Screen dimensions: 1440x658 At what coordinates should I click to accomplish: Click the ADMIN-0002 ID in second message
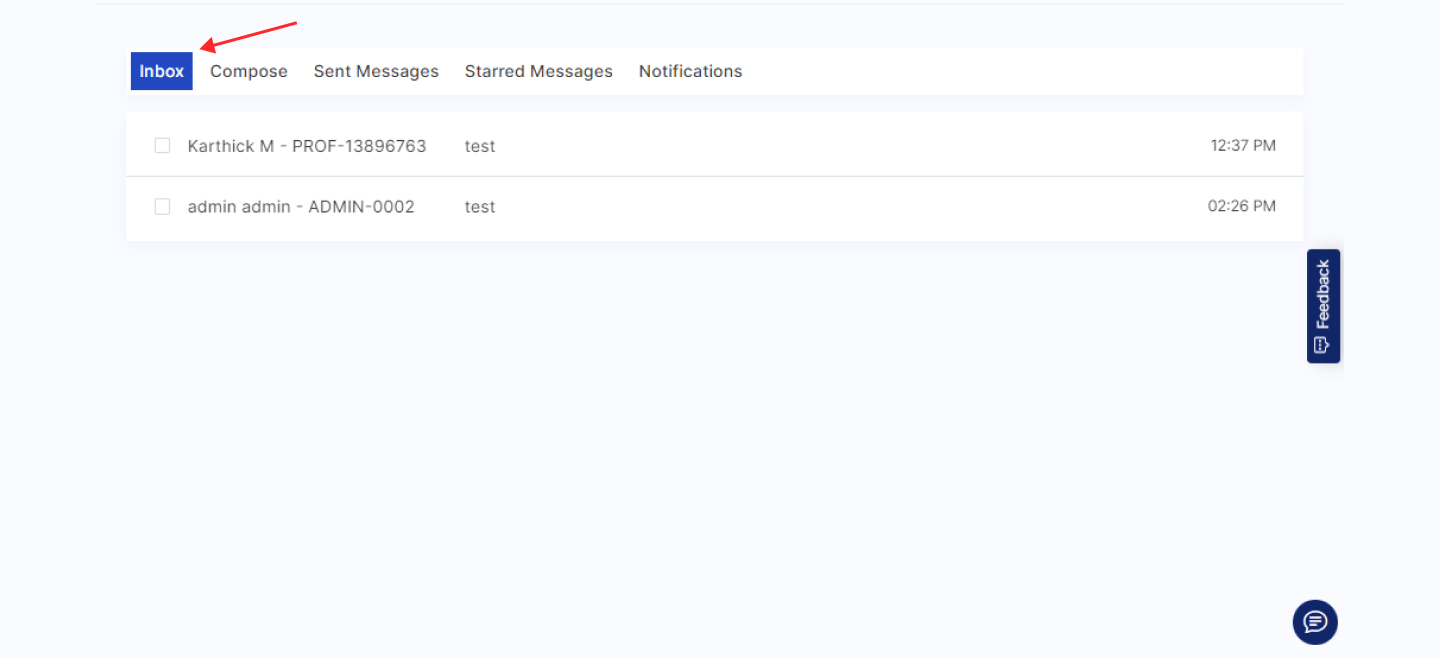(x=361, y=207)
